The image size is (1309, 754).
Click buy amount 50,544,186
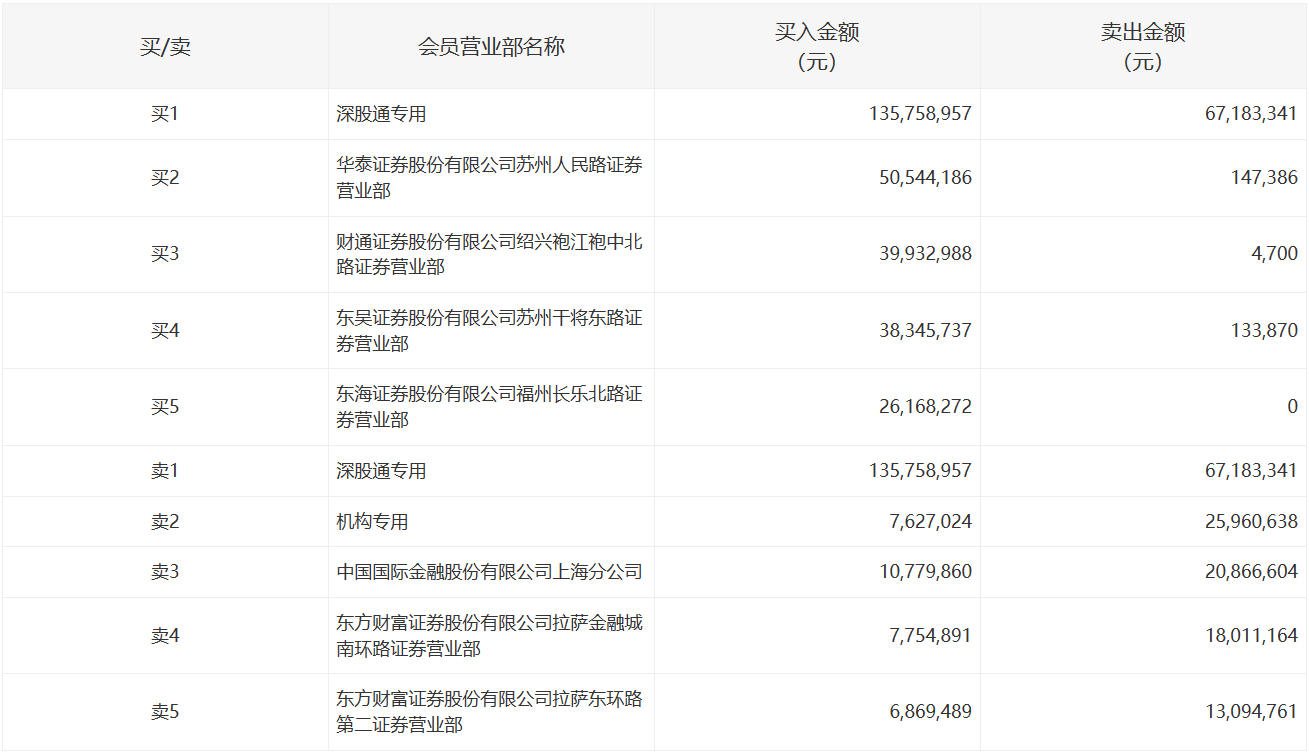point(925,178)
